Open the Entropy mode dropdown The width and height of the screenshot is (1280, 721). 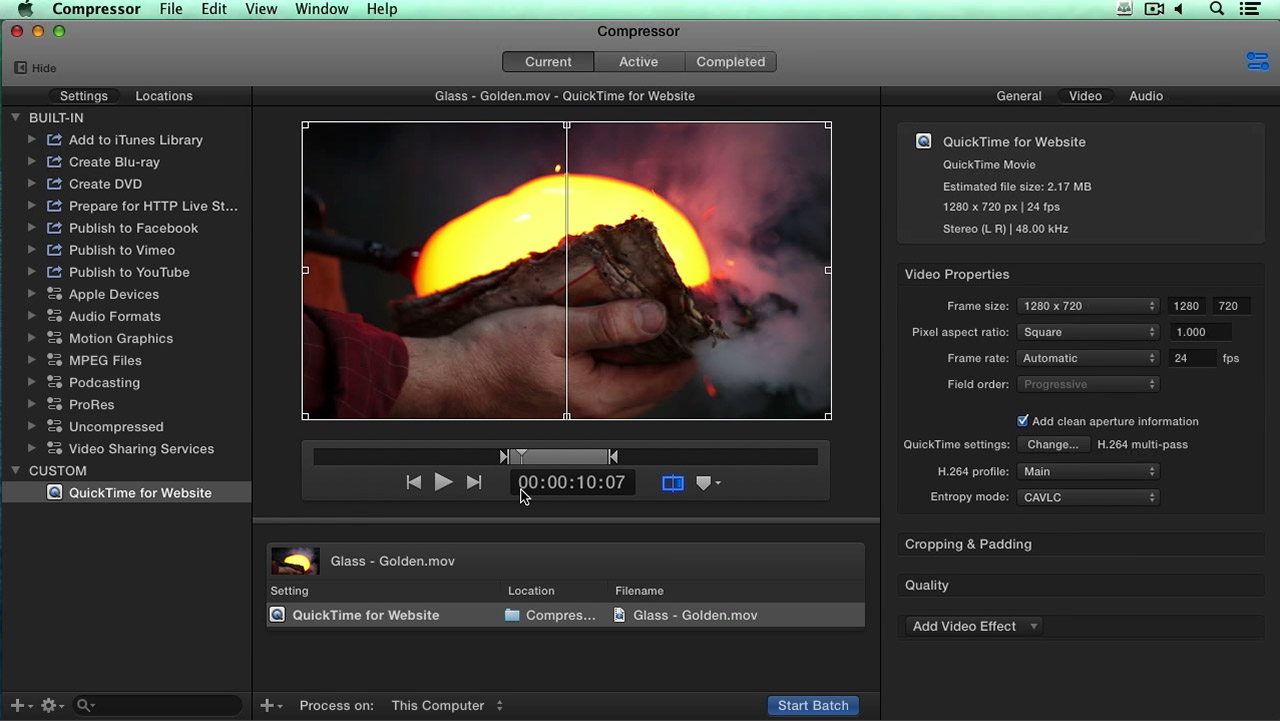[x=1088, y=497]
